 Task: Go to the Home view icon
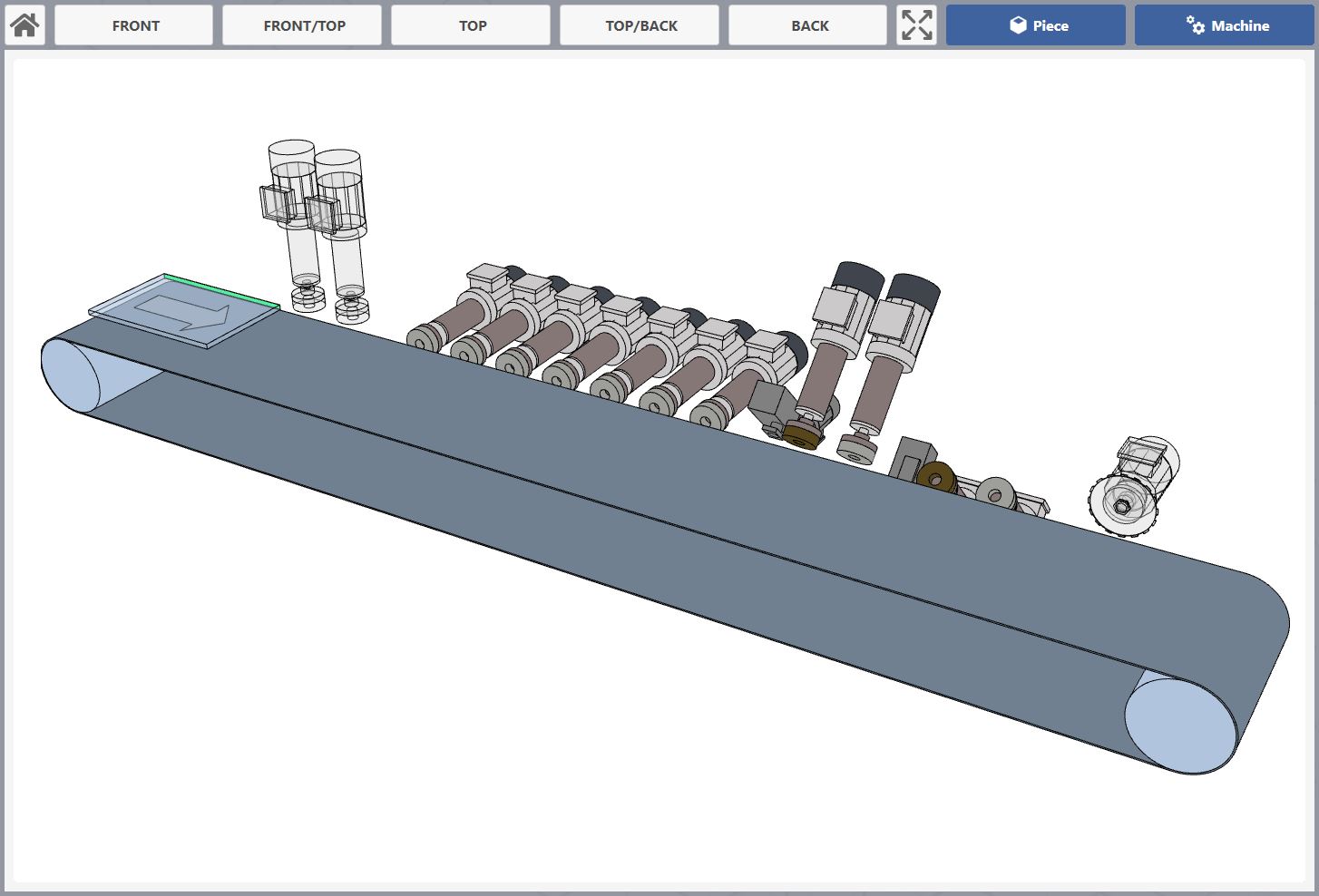24,25
